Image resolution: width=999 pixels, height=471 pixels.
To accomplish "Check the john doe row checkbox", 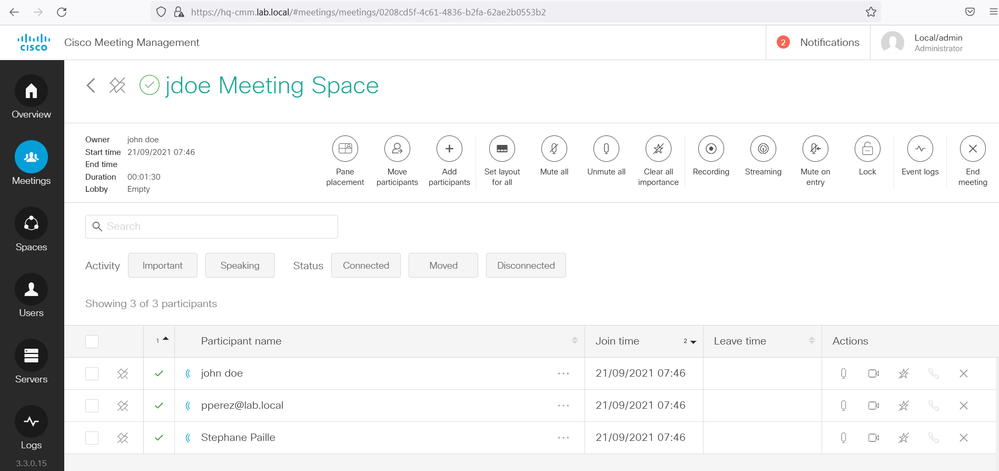I will point(92,373).
